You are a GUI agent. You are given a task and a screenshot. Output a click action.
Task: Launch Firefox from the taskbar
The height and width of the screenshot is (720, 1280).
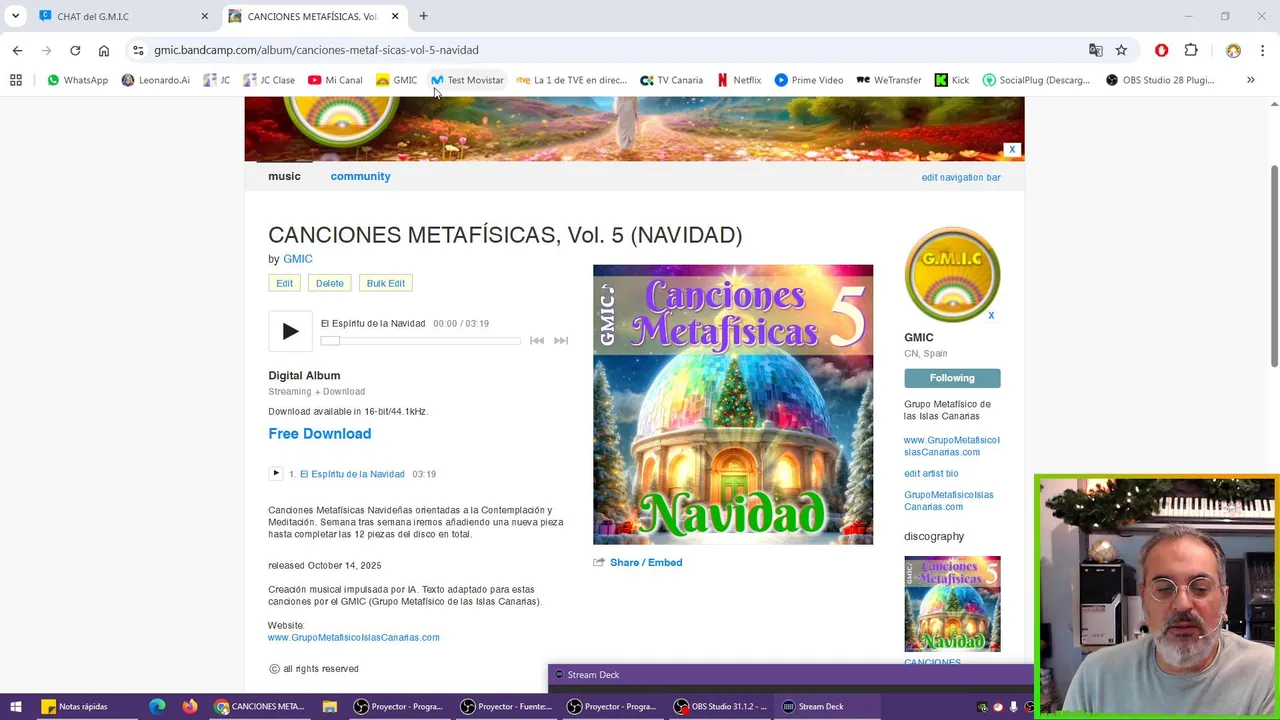(x=190, y=706)
